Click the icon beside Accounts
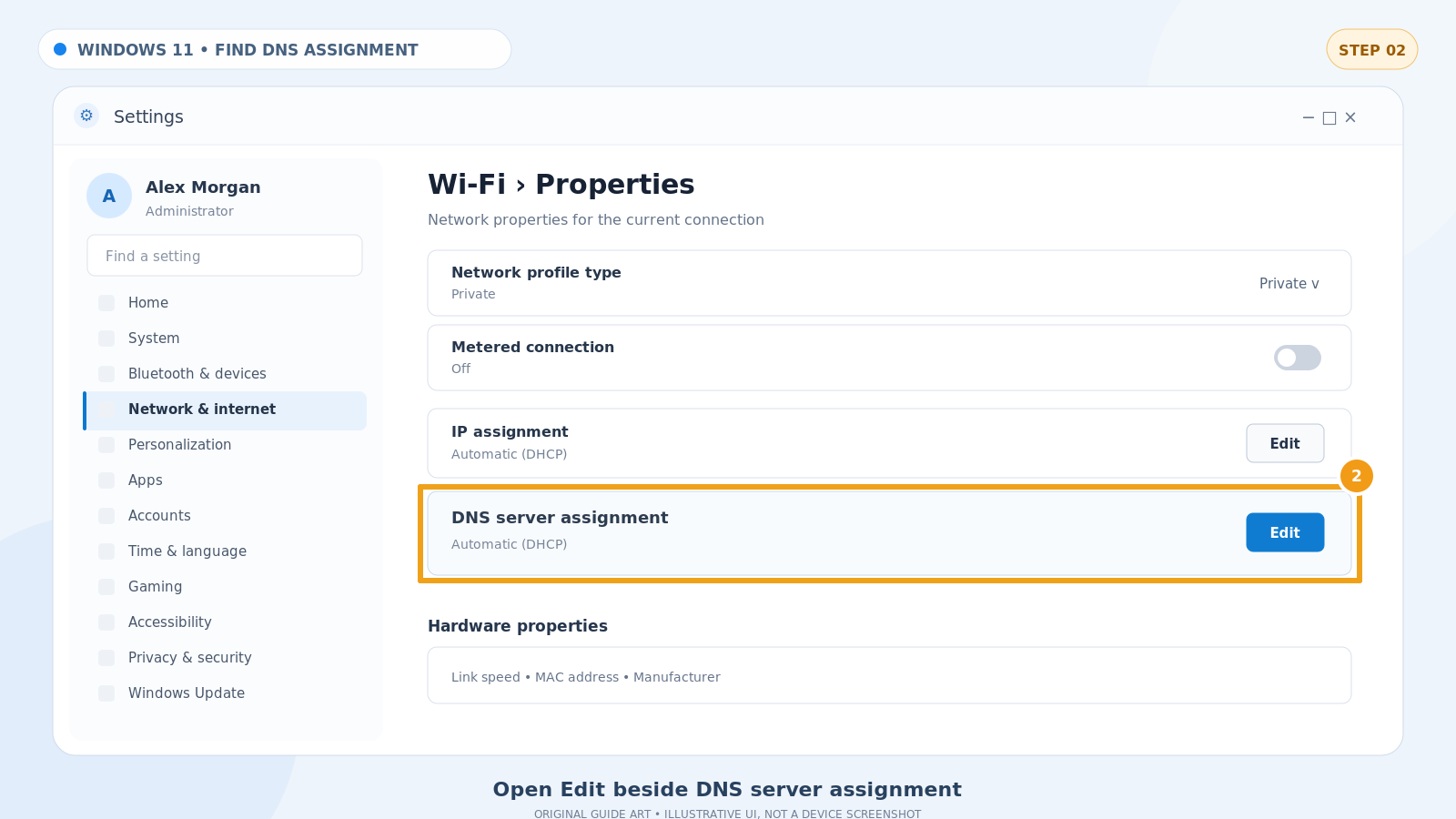Image resolution: width=1456 pixels, height=819 pixels. click(x=106, y=516)
